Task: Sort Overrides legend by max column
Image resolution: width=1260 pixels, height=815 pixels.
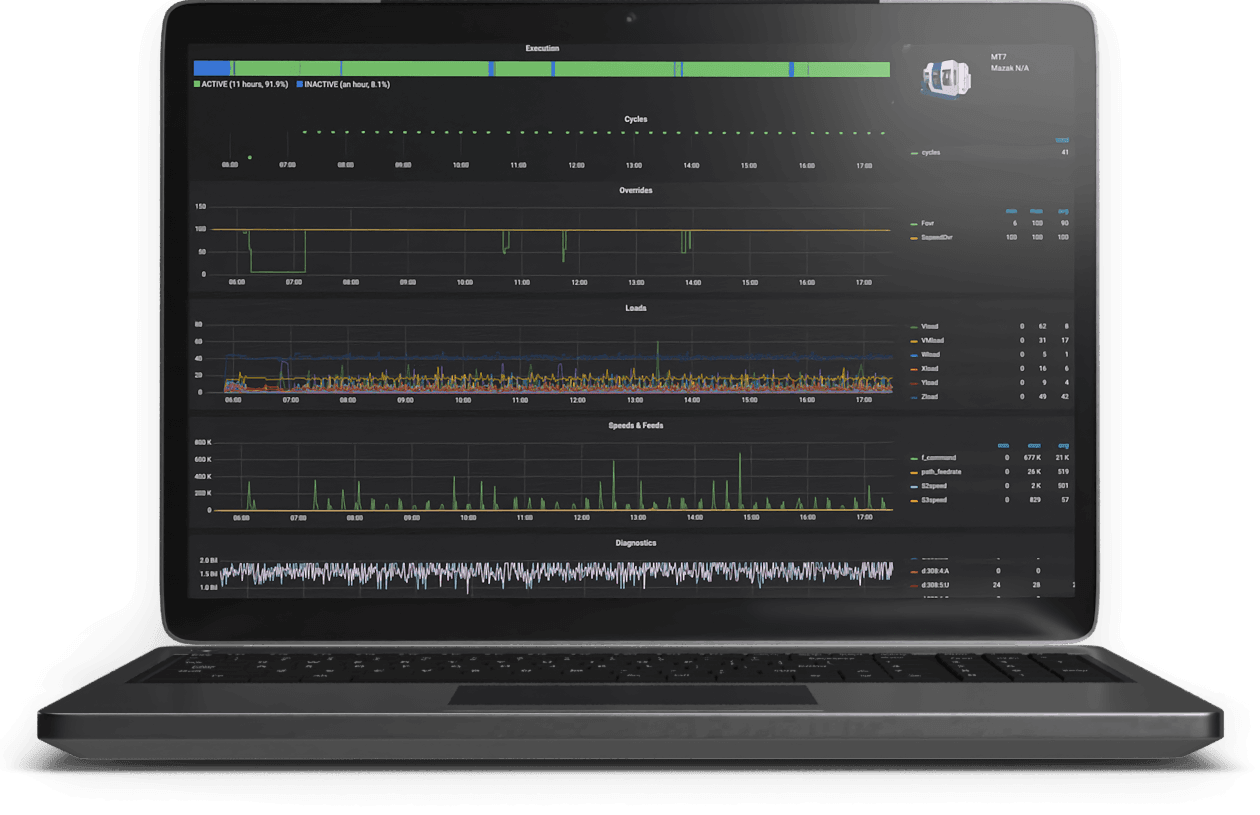Action: (x=1038, y=211)
